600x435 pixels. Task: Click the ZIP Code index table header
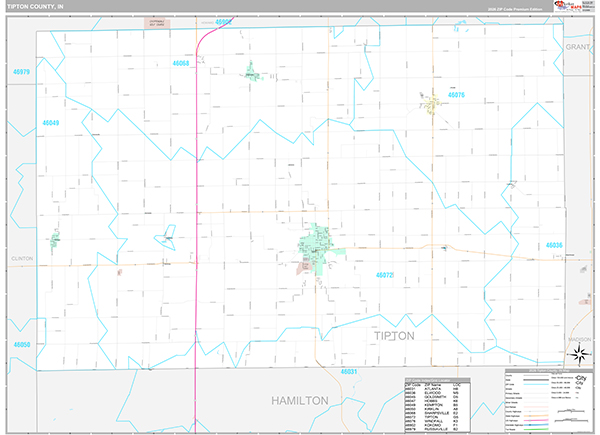438,380
